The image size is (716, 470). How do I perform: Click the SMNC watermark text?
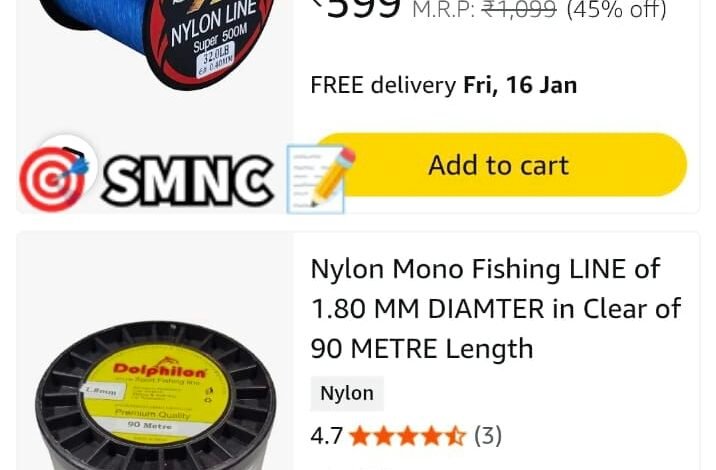coord(188,180)
